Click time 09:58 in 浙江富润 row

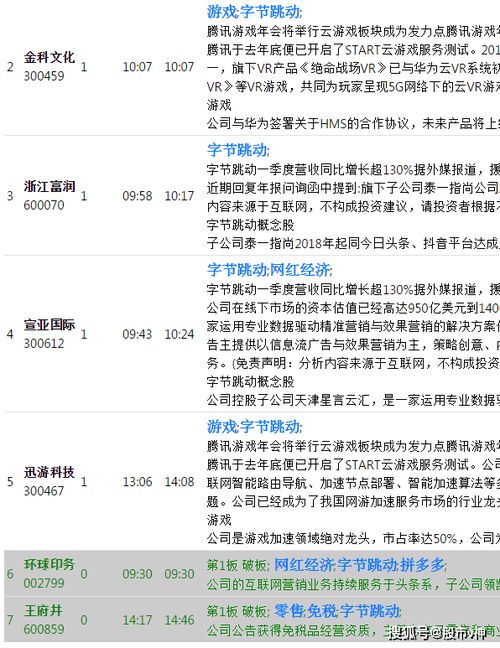[x=137, y=196]
